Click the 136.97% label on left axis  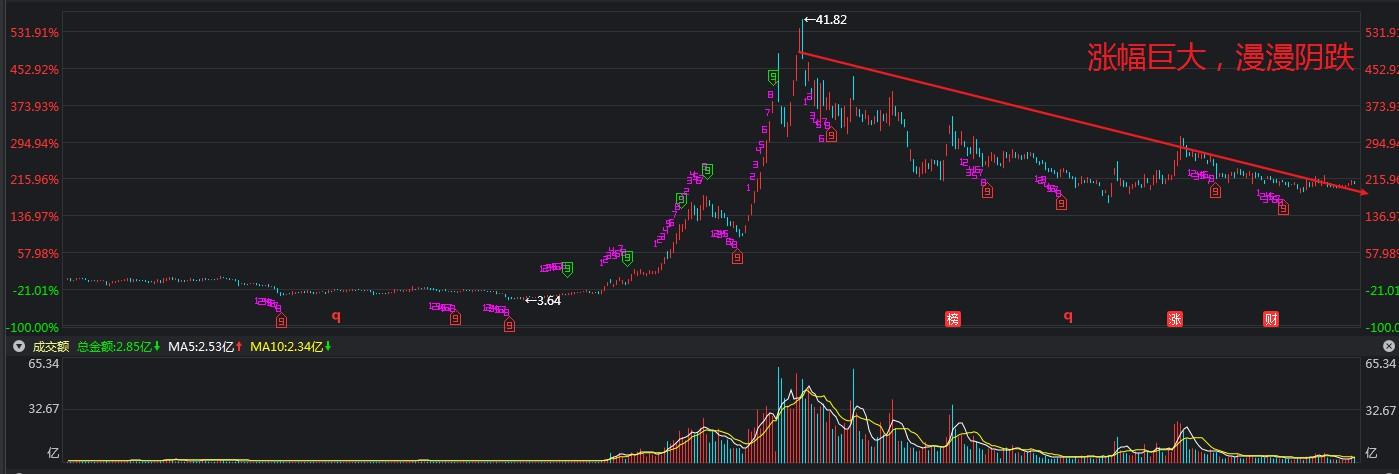pyautogui.click(x=33, y=216)
